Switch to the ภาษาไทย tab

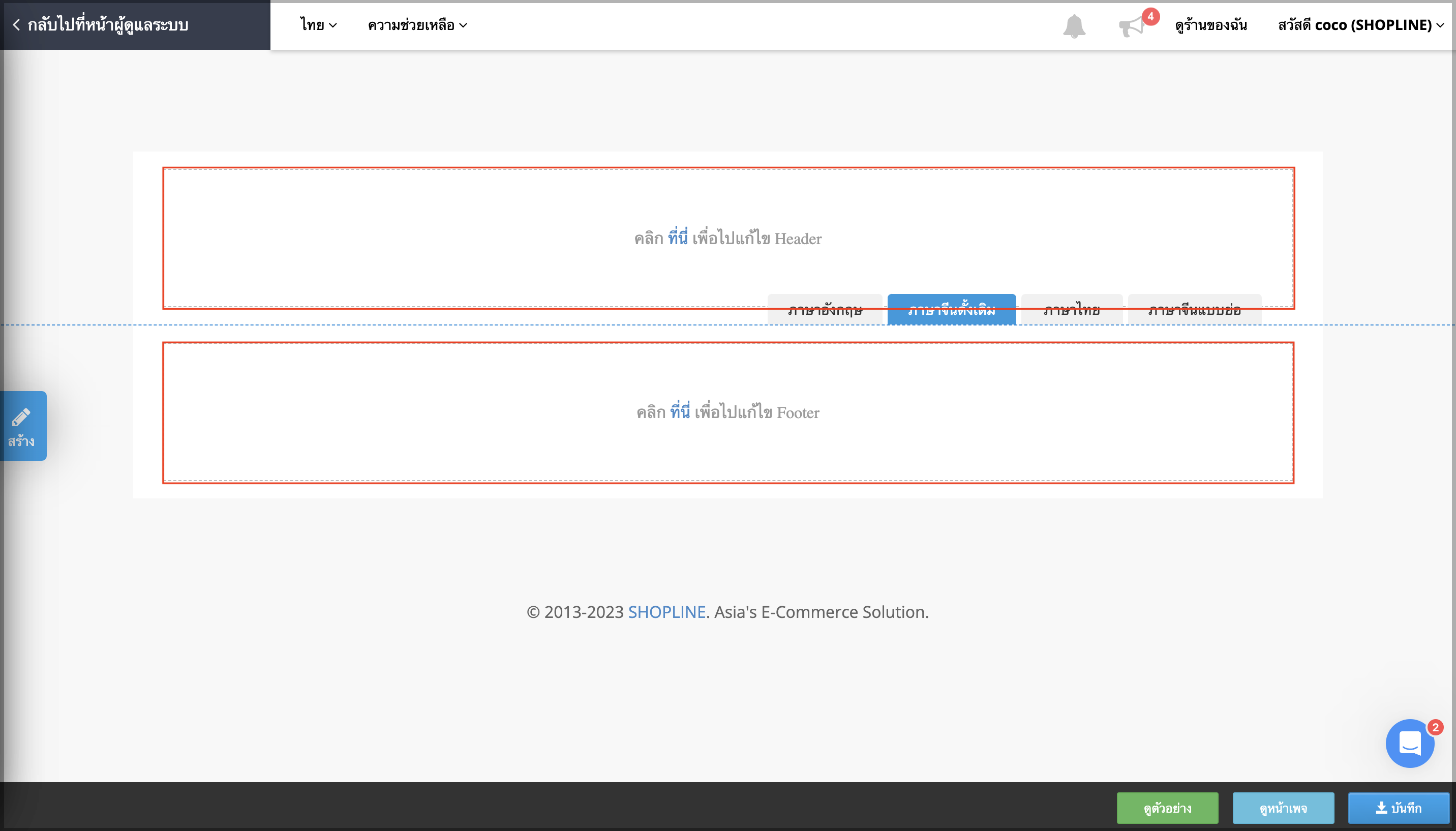coord(1072,309)
